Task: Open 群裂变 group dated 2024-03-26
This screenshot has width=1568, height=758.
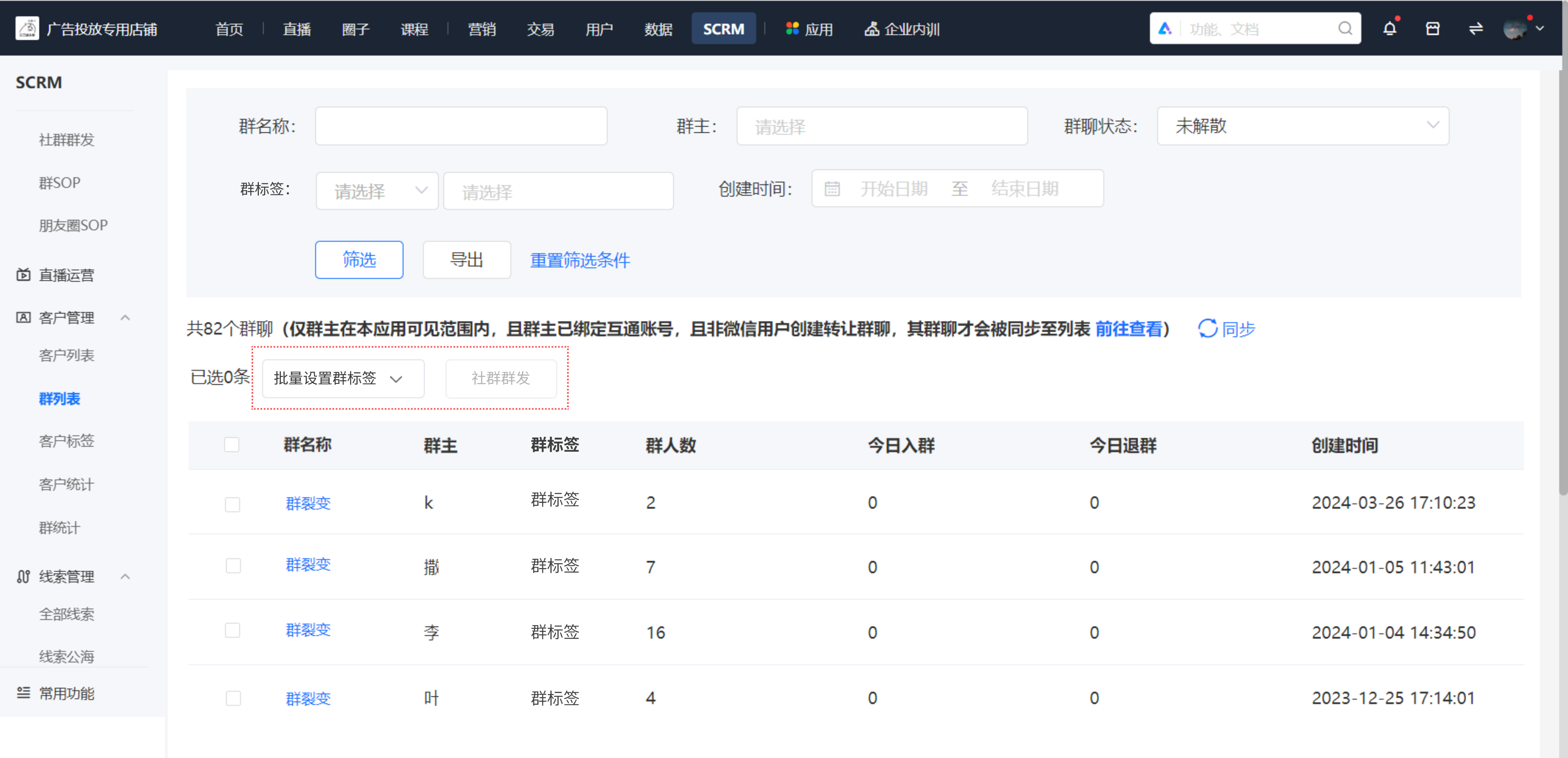Action: click(308, 504)
